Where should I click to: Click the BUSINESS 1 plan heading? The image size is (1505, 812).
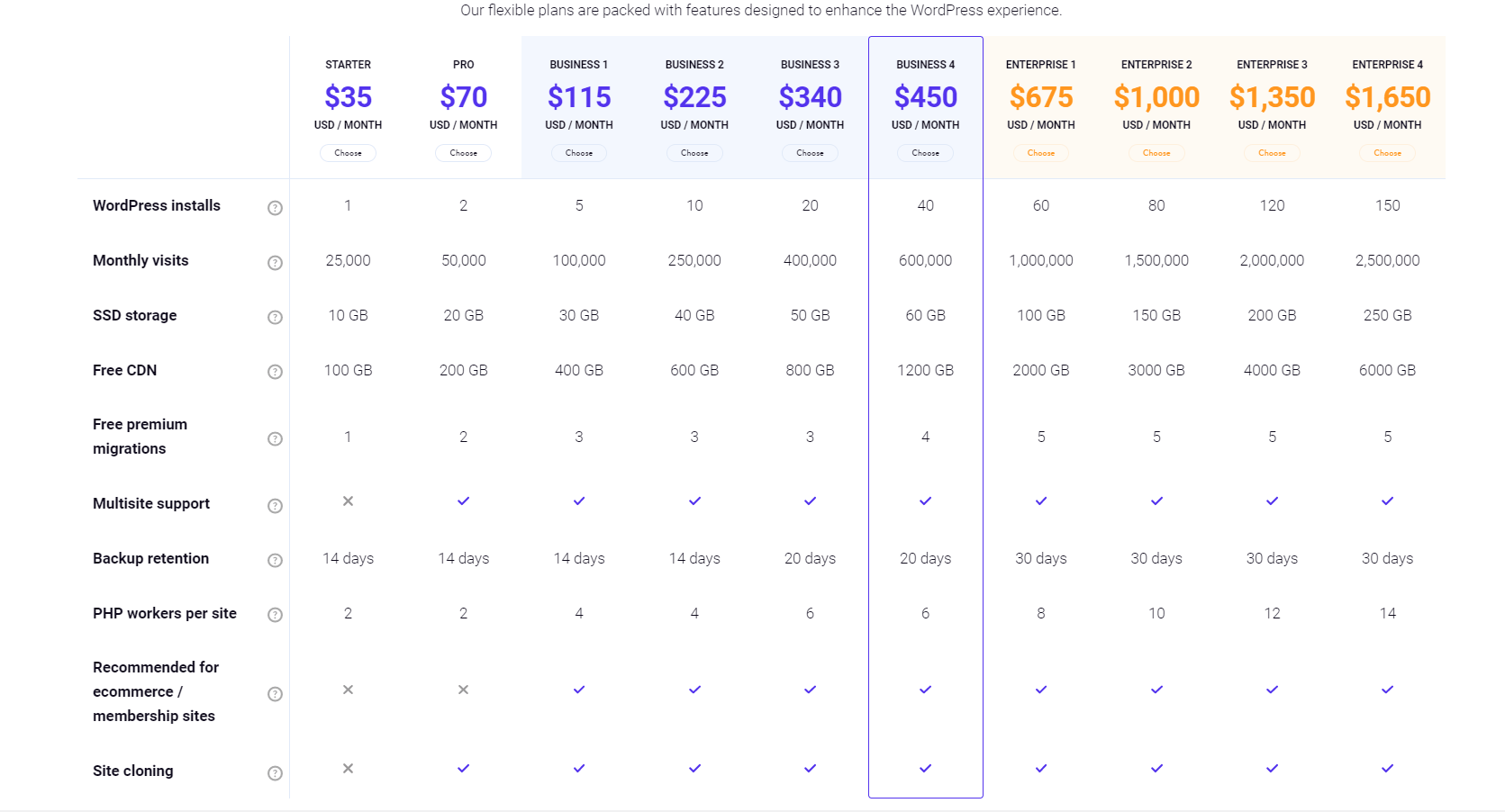pos(579,65)
